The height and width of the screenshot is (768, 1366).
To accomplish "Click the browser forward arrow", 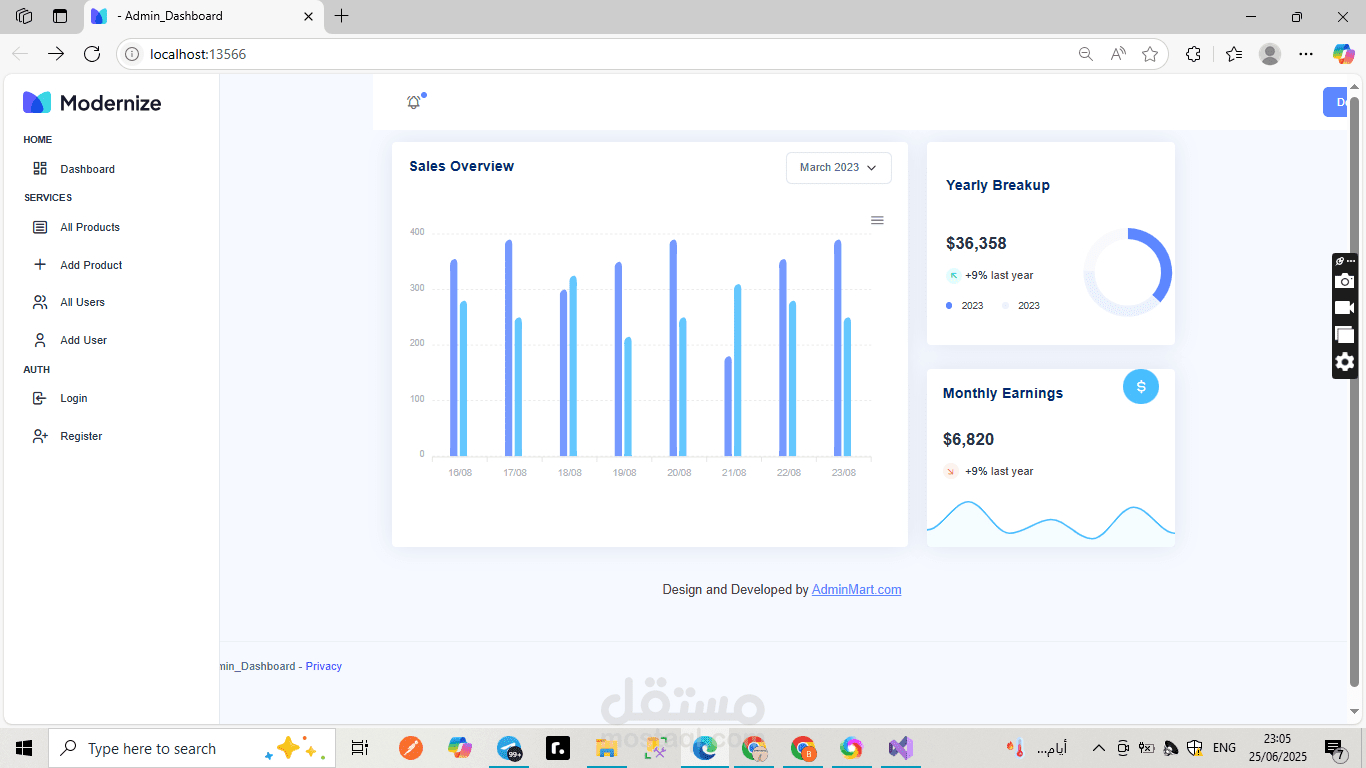I will point(56,54).
